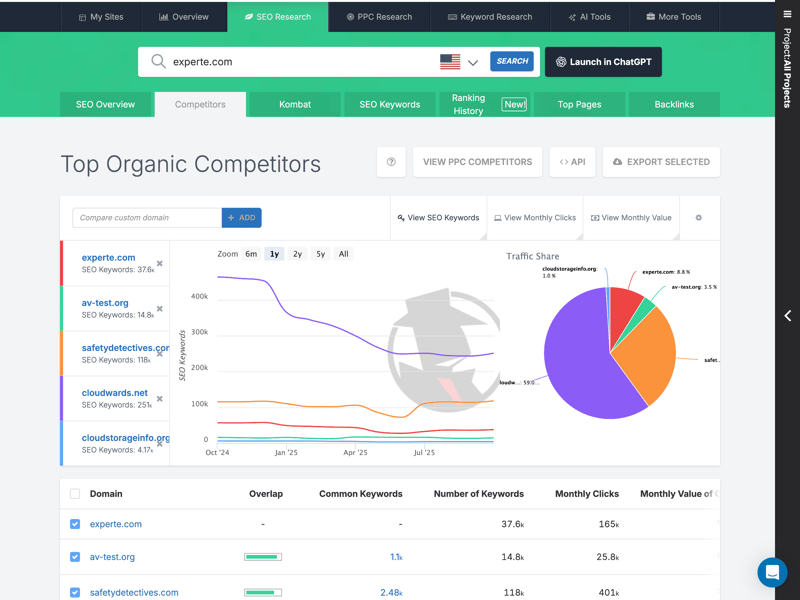Switch to the Kombat tab
The image size is (800, 600).
pos(295,104)
